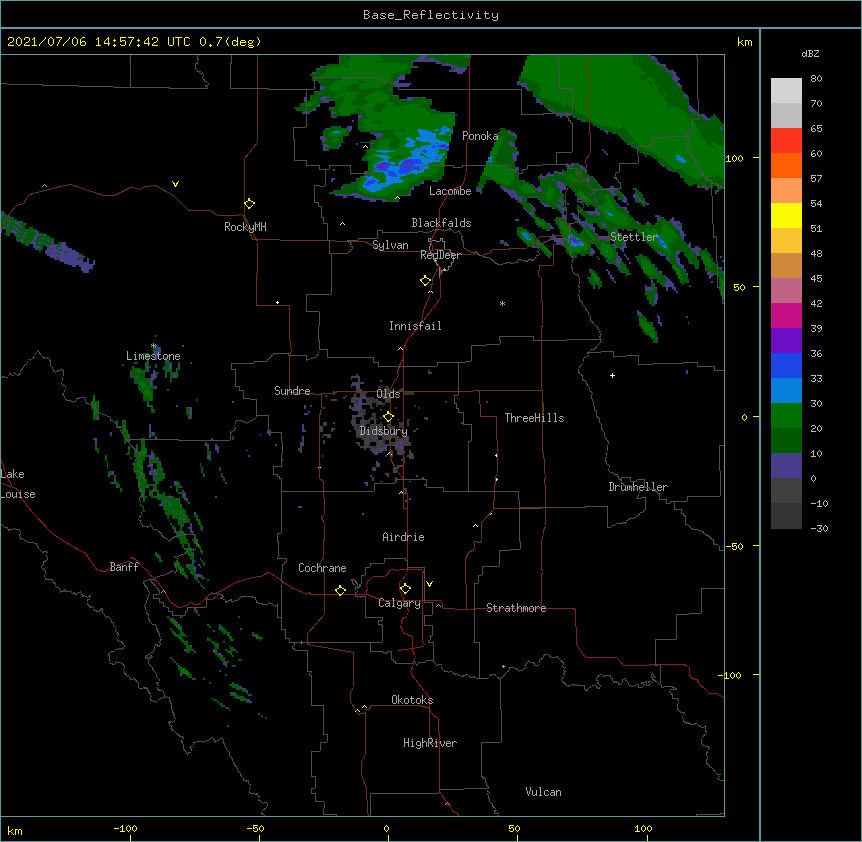Click the Lake Louise label
Screen dimensions: 862x842
[18, 484]
